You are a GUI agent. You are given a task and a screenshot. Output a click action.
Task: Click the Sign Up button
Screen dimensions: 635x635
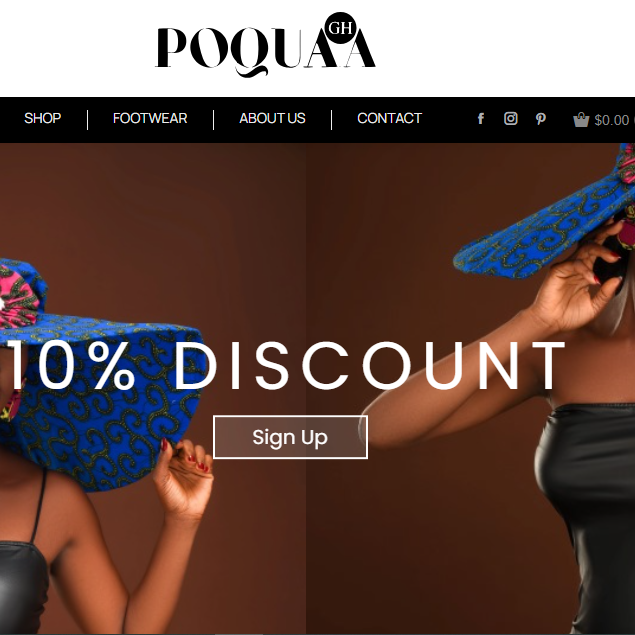[290, 437]
